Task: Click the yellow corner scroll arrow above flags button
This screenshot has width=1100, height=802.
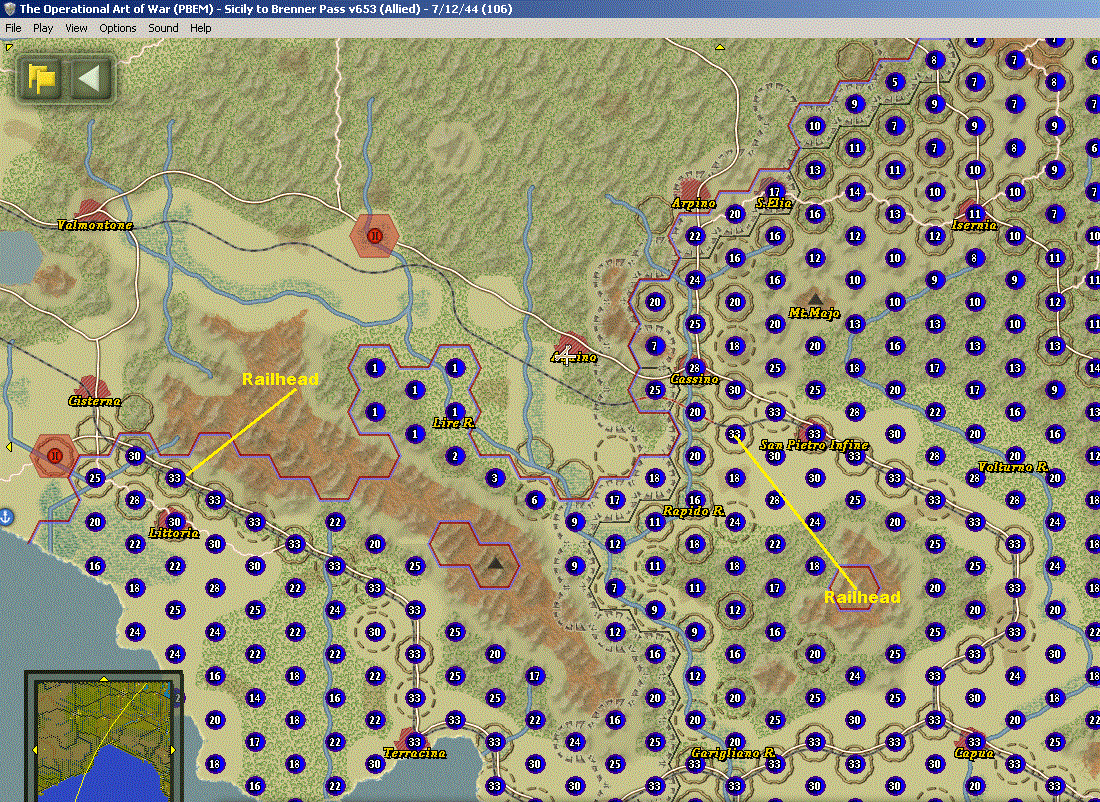Action: point(8,47)
